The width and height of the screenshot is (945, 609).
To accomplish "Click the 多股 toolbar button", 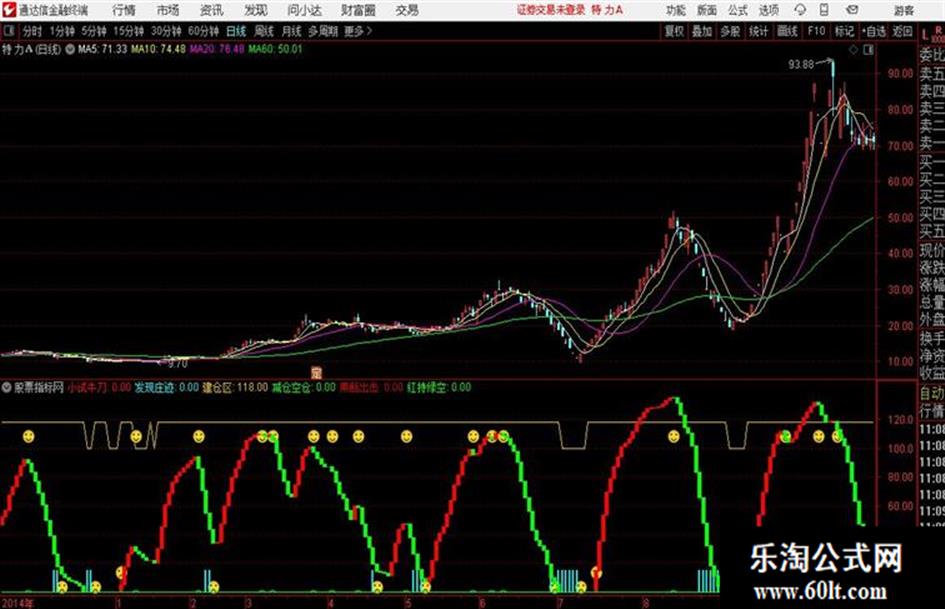I will coord(730,31).
